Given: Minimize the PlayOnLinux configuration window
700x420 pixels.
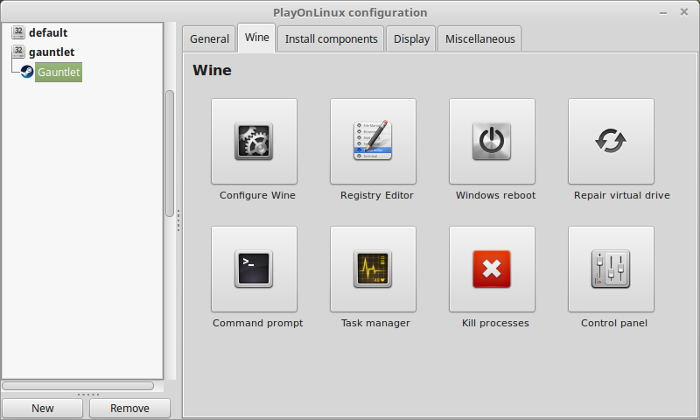Looking at the screenshot, I should coord(663,12).
